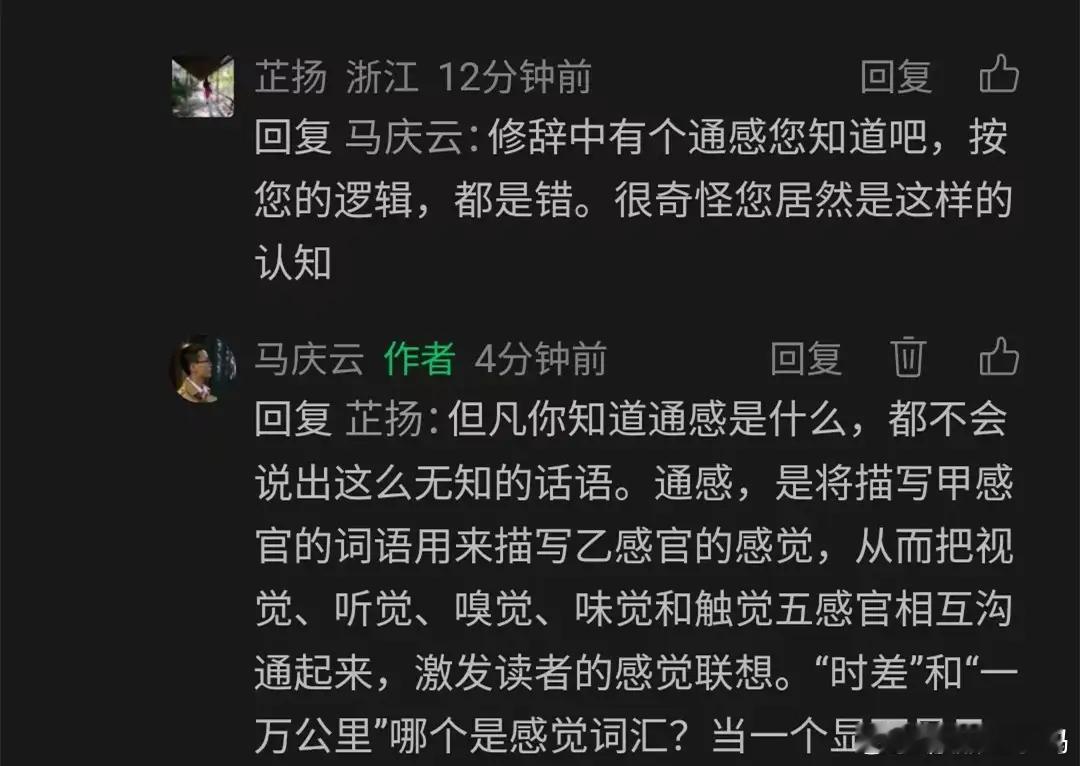Tap the 12分钟前 timestamp
The image size is (1080, 766).
[515, 76]
